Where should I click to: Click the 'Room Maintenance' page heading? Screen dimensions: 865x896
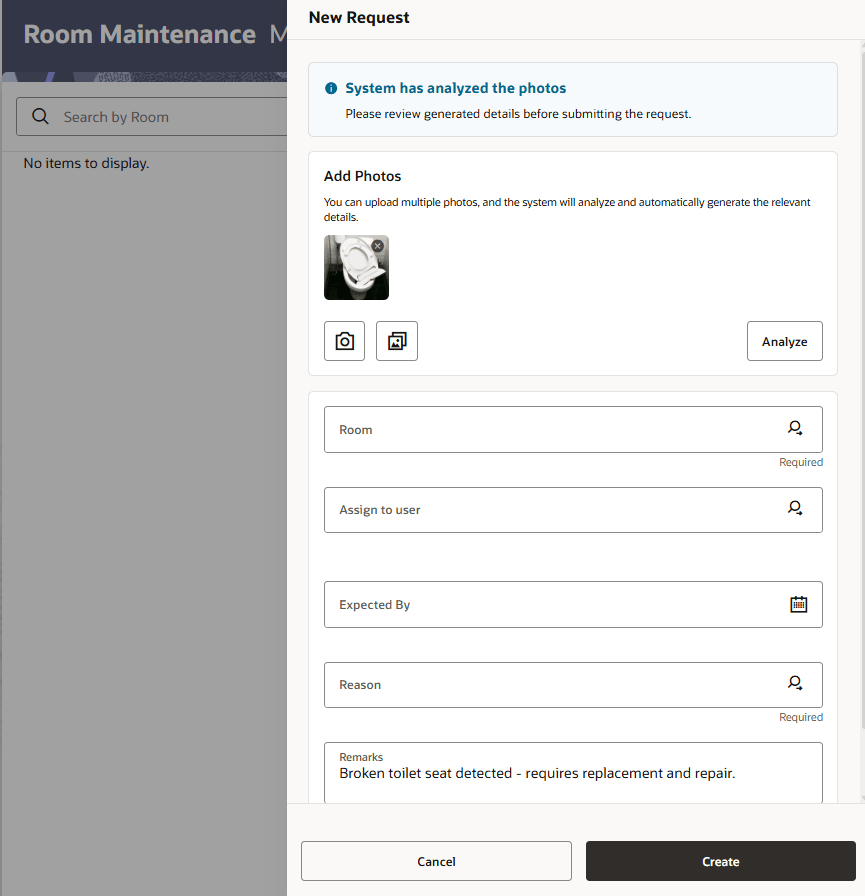(x=139, y=34)
